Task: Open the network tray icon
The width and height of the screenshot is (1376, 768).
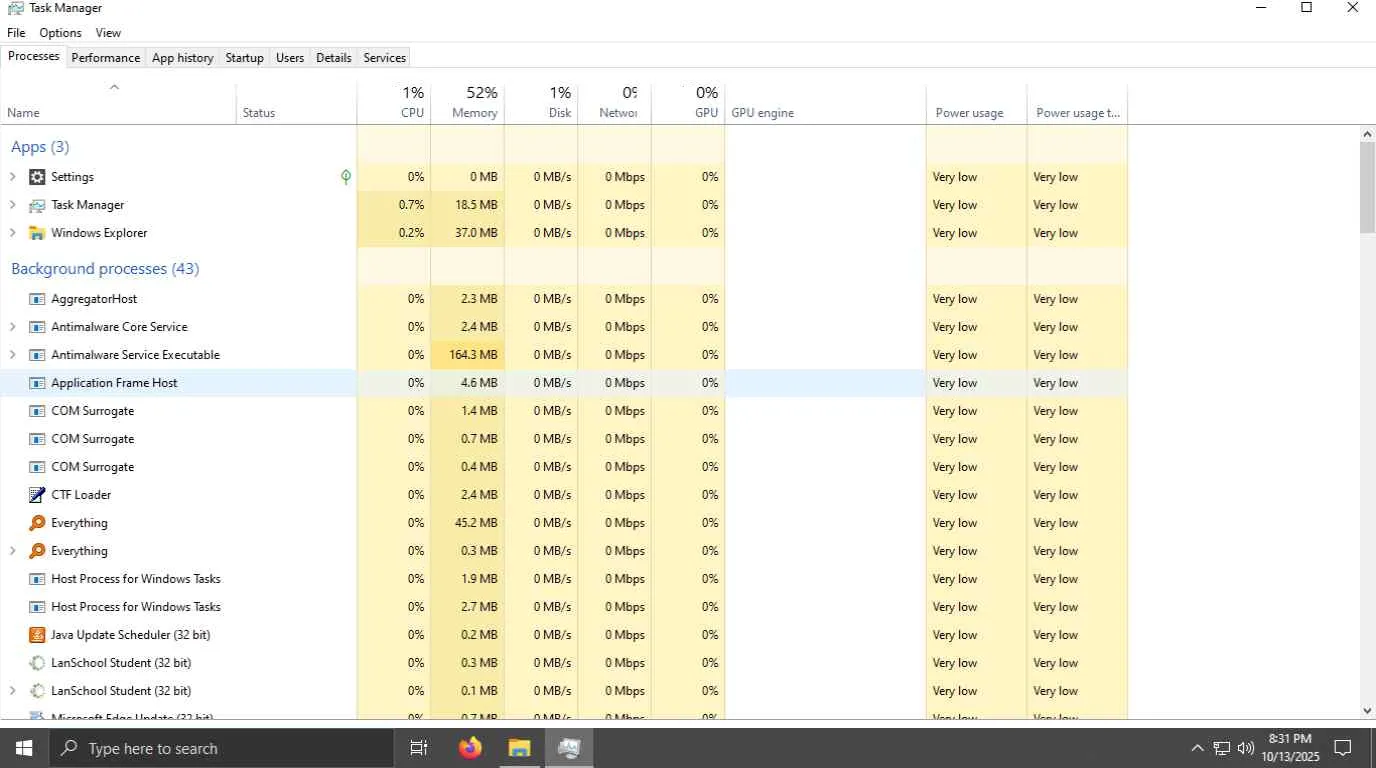Action: pos(1221,748)
